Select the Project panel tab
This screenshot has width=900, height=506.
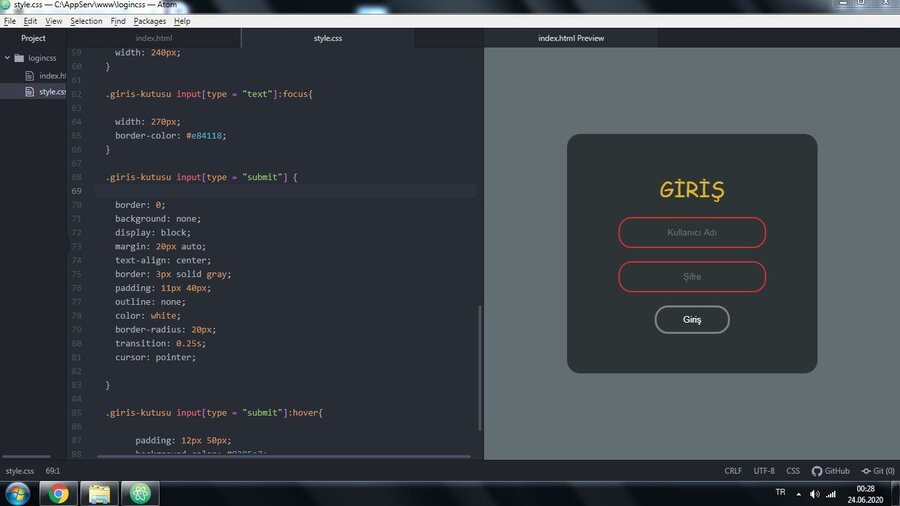tap(33, 38)
